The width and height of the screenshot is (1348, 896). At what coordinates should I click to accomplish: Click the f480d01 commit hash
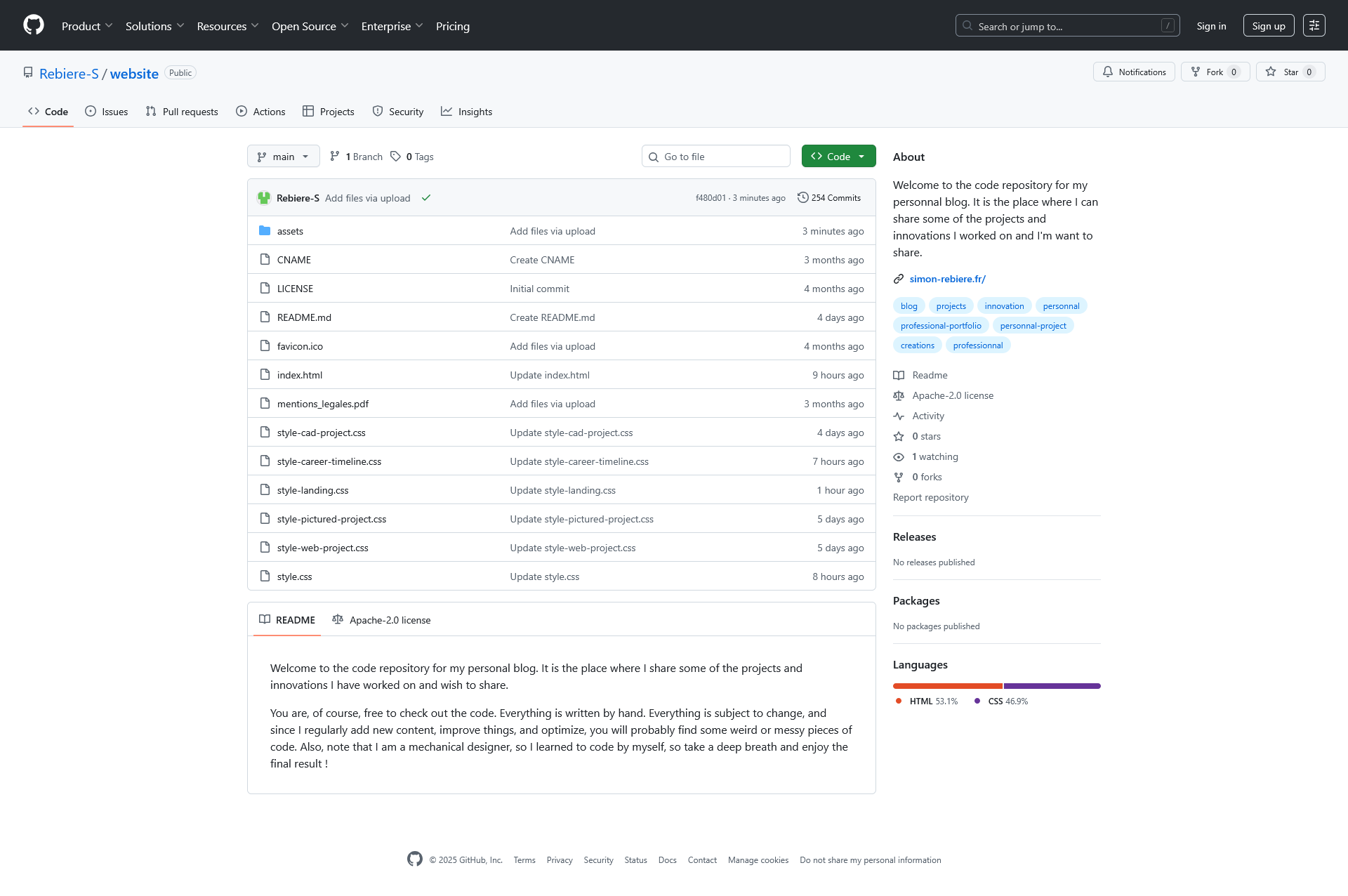(711, 198)
